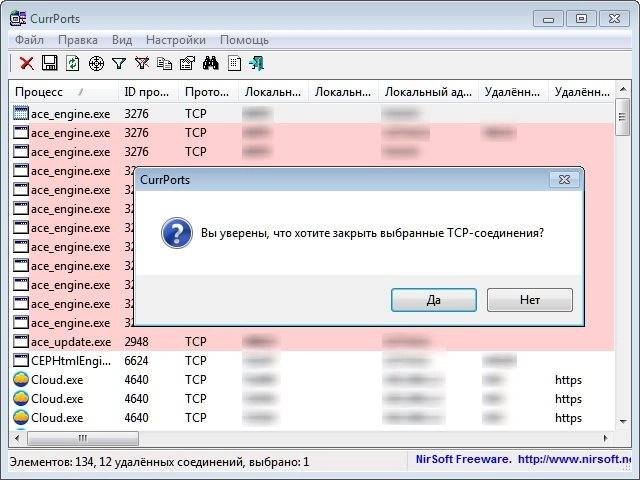640x480 pixels.
Task: Select the CEPHtmlEngi... process name
Action: (71, 361)
